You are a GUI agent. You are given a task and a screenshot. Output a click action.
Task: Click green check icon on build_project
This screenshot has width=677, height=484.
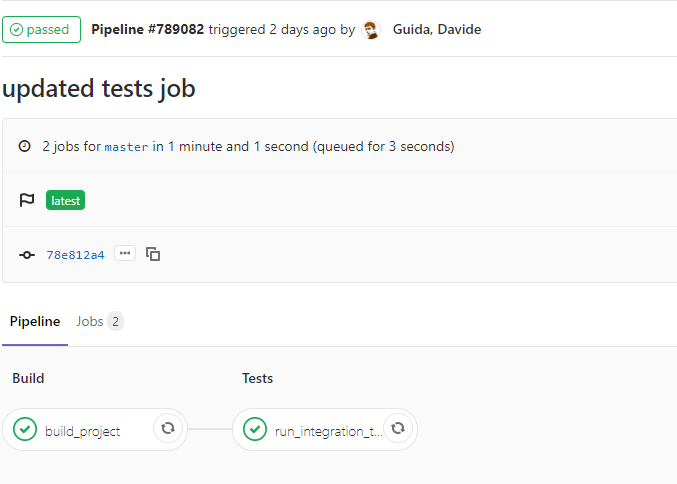pyautogui.click(x=25, y=430)
